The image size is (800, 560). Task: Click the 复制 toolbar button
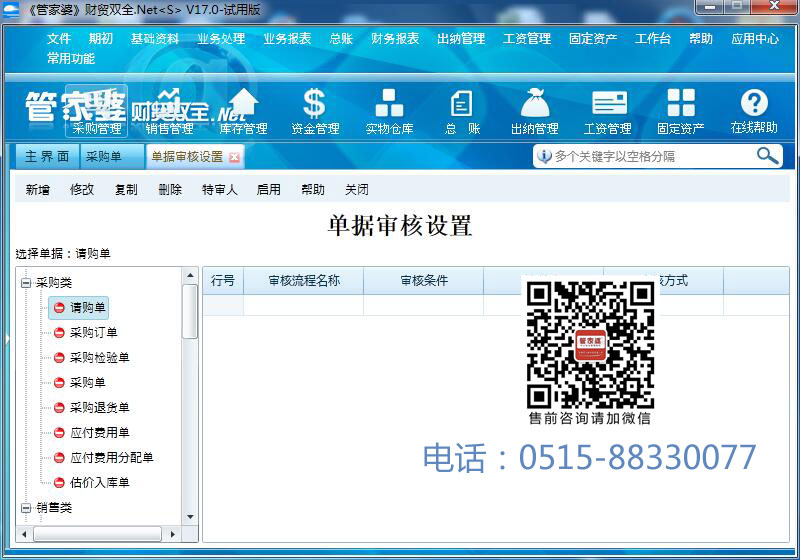[126, 190]
